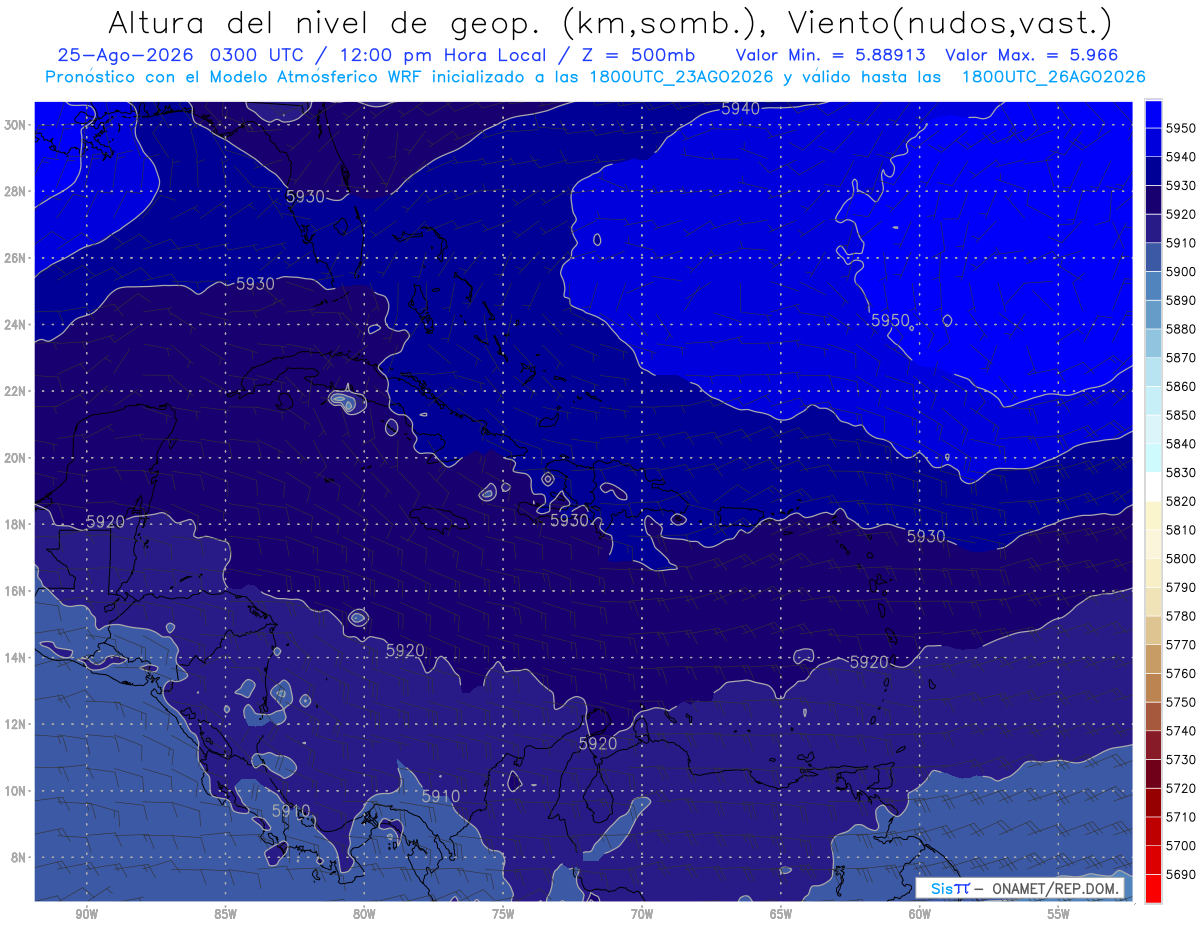Screen dimensions: 1200x927
Task: Click the valid-until time '1800UTC_26AGO2026'
Action: click(x=1052, y=77)
